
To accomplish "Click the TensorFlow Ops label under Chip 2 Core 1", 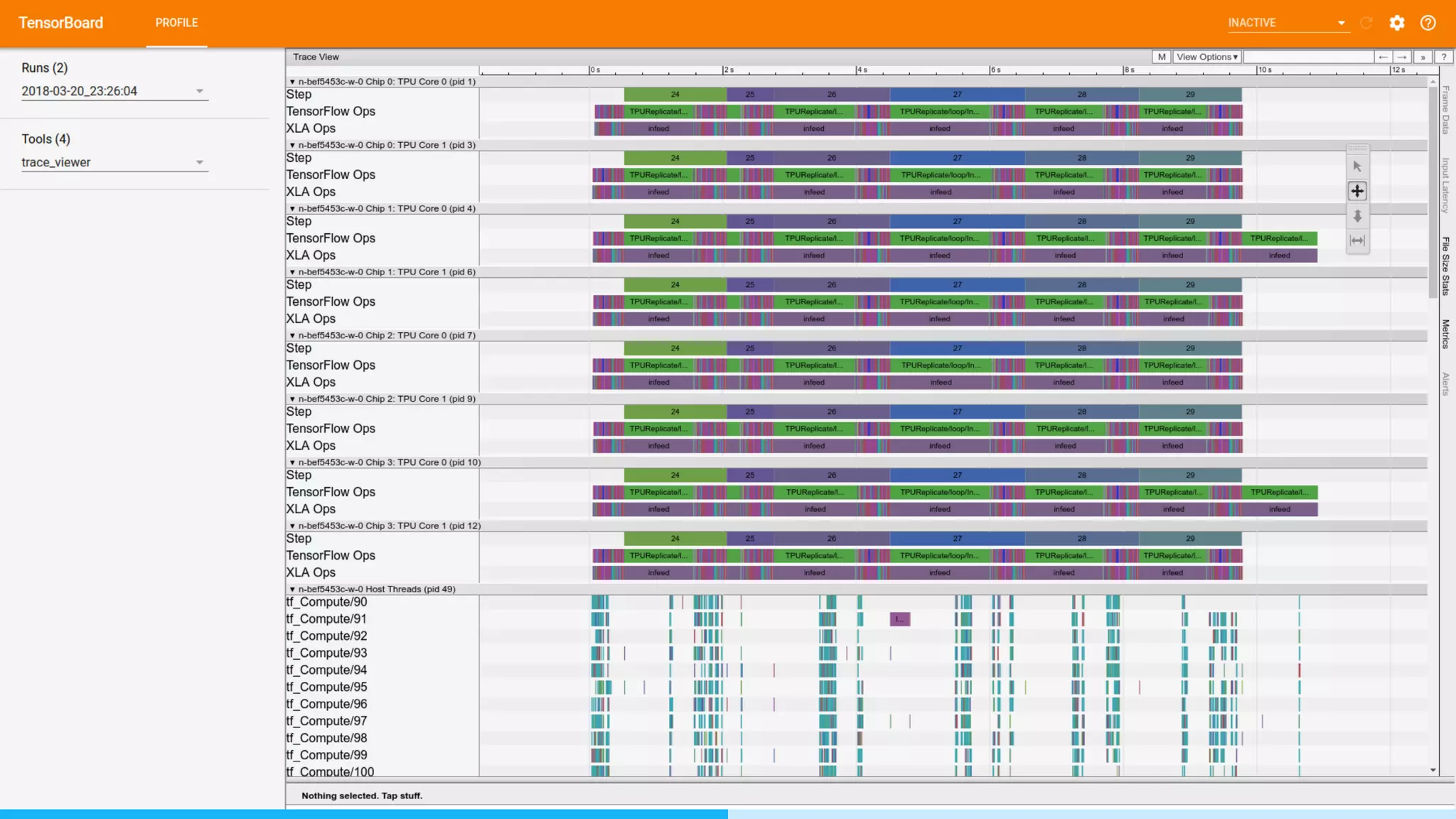I will point(331,429).
